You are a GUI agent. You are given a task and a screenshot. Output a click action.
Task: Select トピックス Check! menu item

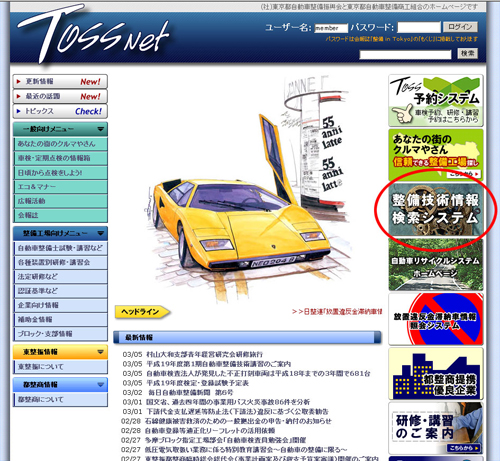tap(60, 111)
